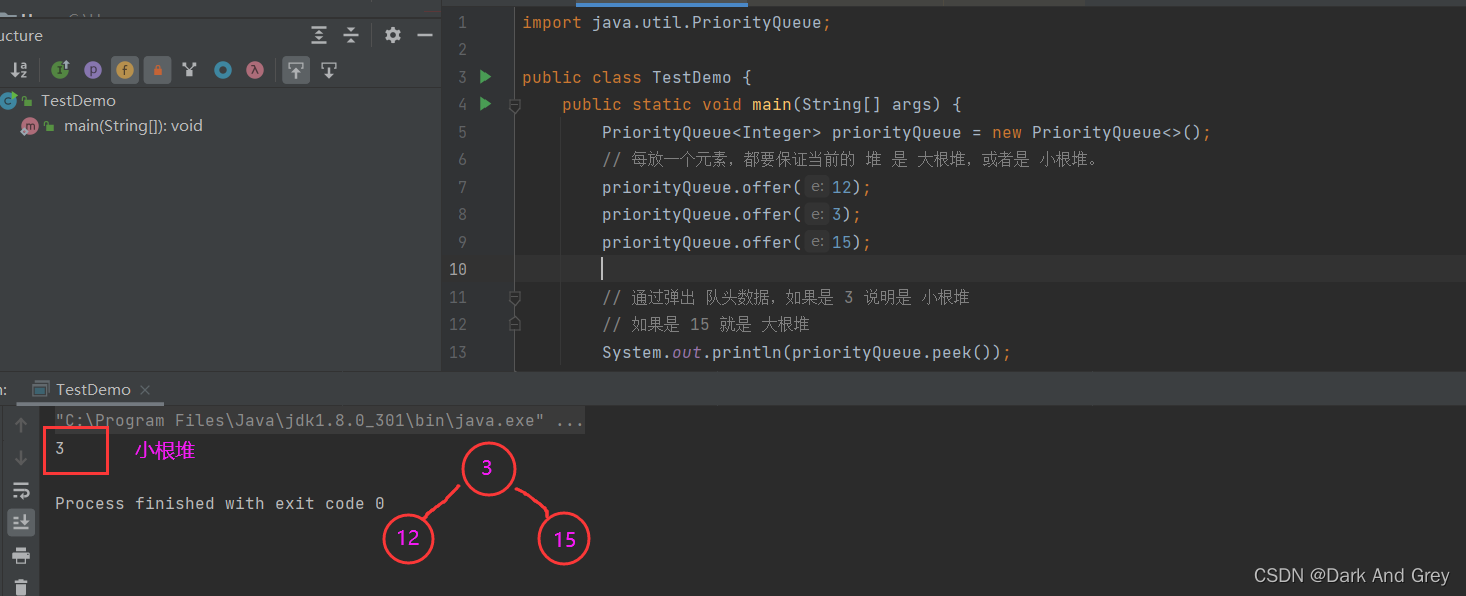Screen dimensions: 1466x596
Task: Click 'new PriorityQueue<>()' expression
Action: [1097, 132]
